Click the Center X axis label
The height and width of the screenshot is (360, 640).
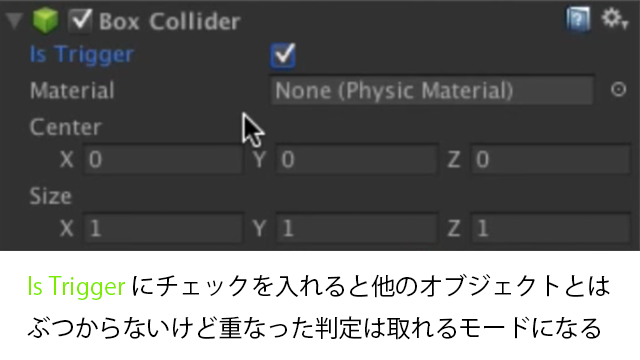(67, 159)
